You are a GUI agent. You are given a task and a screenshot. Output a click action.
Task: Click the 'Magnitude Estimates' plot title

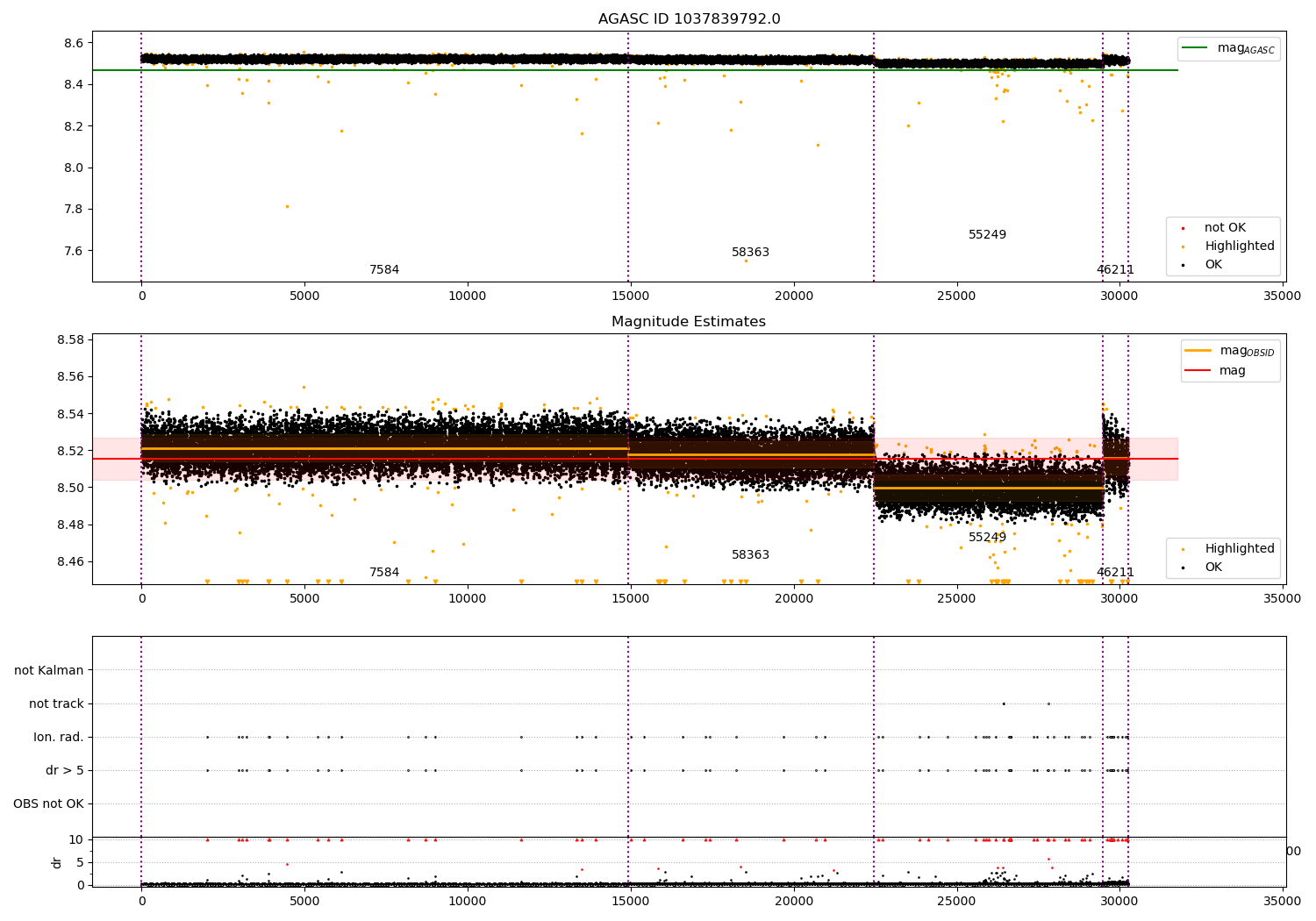point(689,322)
